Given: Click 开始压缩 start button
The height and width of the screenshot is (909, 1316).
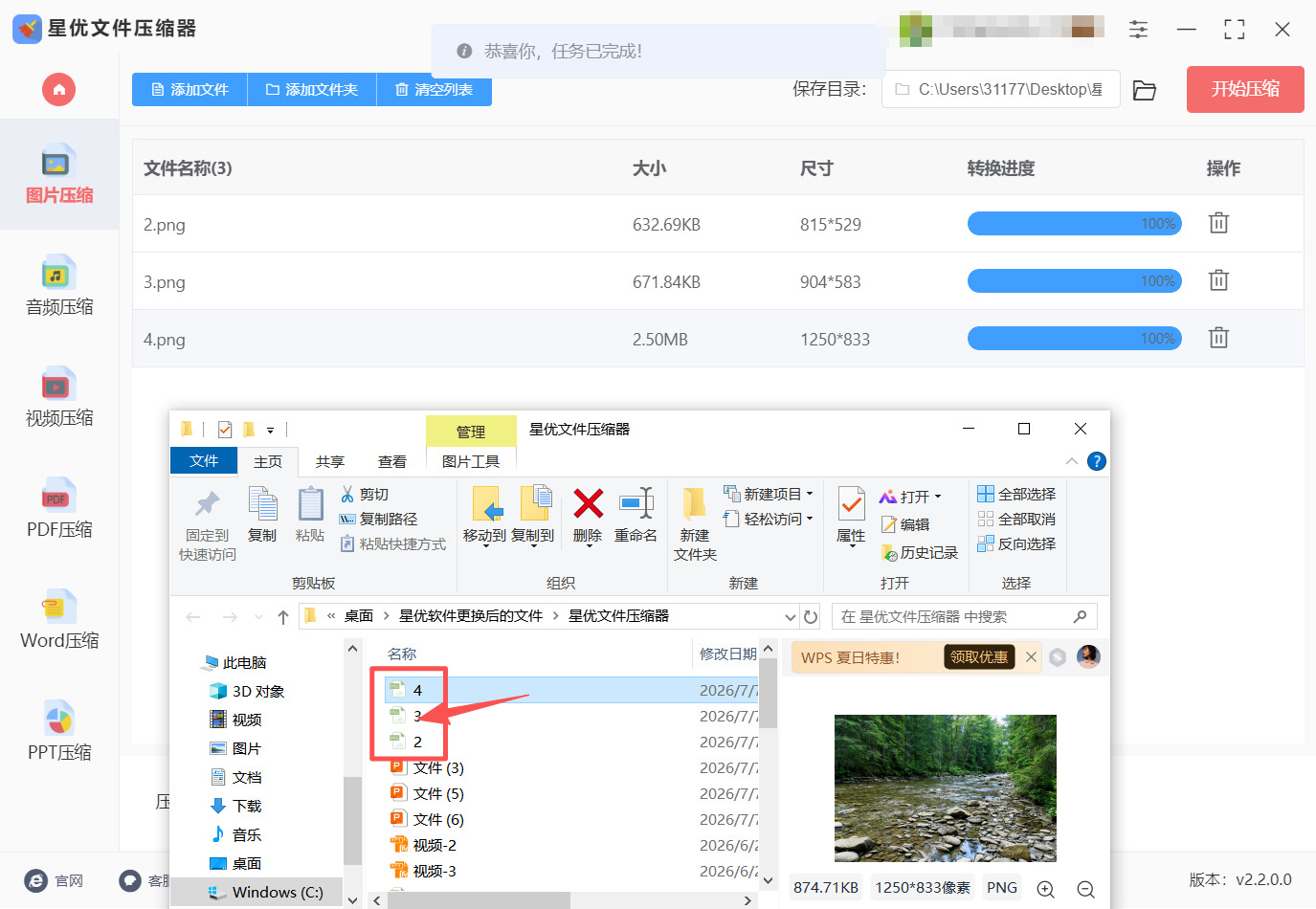Looking at the screenshot, I should (x=1245, y=89).
